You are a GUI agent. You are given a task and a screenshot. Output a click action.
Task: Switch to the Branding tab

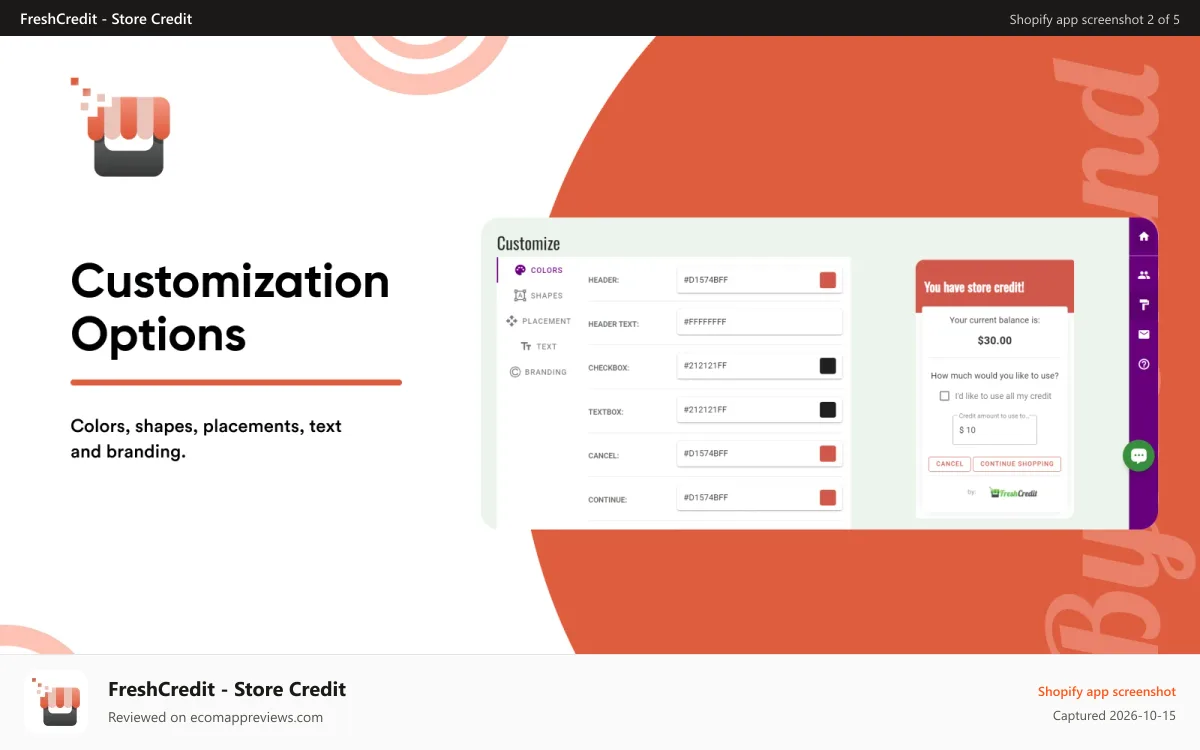(x=538, y=372)
